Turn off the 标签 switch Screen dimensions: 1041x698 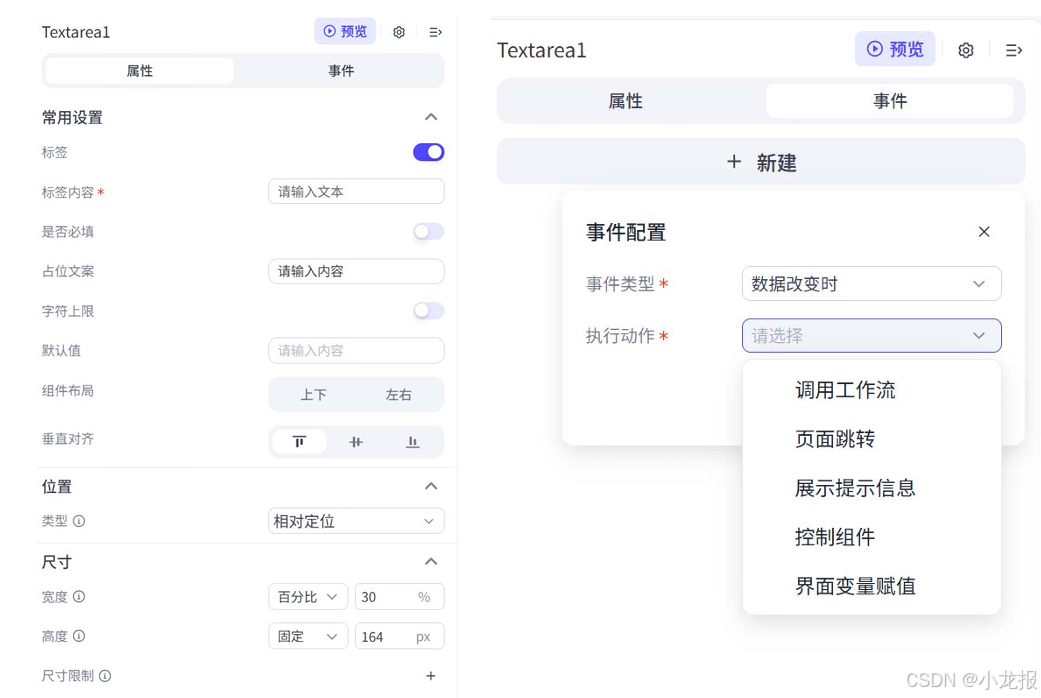pyautogui.click(x=428, y=151)
